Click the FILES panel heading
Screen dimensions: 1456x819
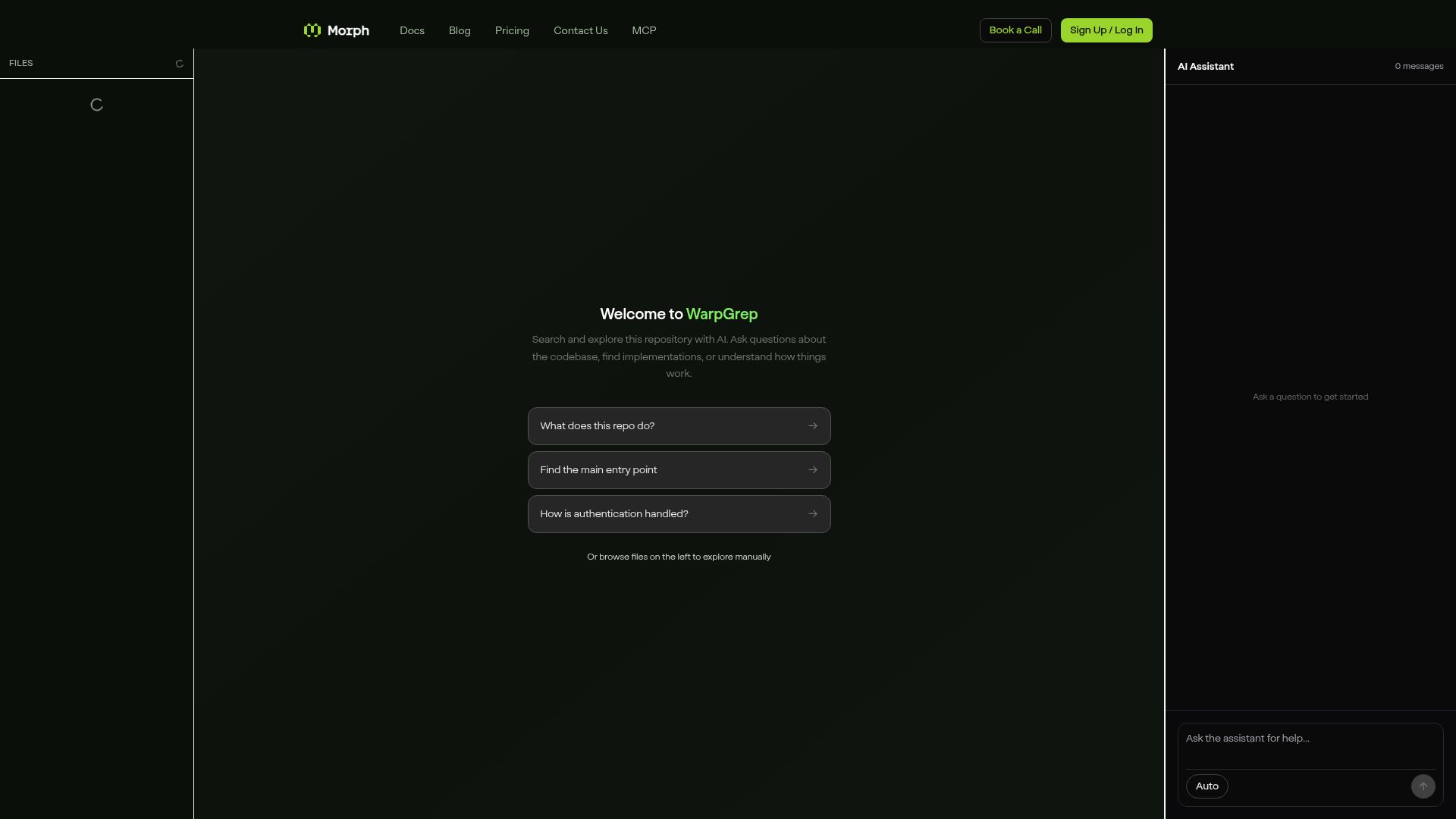pos(21,63)
